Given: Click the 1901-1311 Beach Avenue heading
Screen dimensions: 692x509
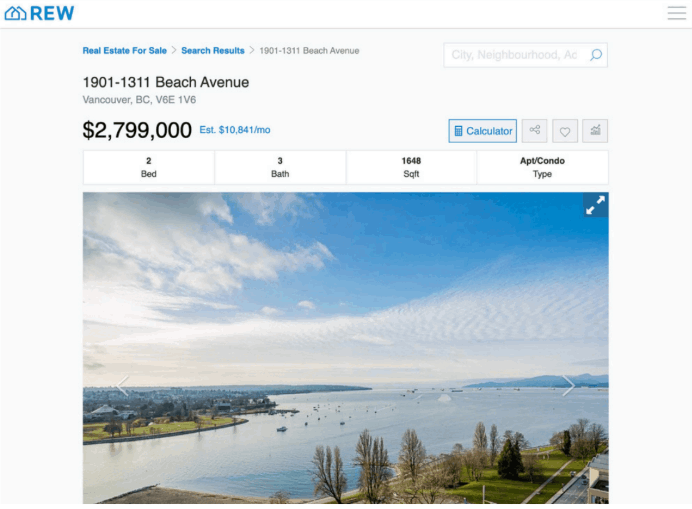Looking at the screenshot, I should click(x=166, y=82).
